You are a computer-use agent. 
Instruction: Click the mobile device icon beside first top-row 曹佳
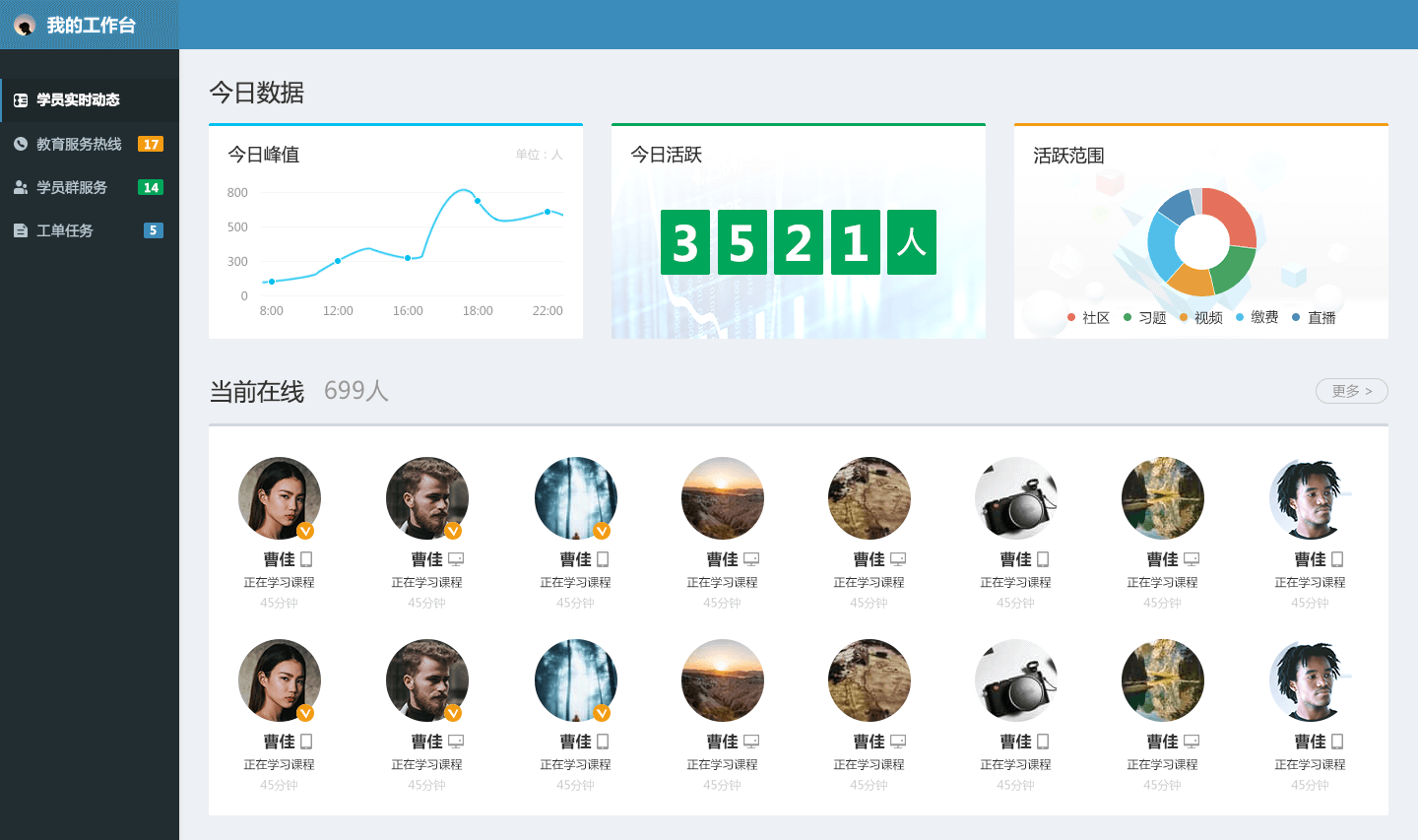[x=306, y=559]
